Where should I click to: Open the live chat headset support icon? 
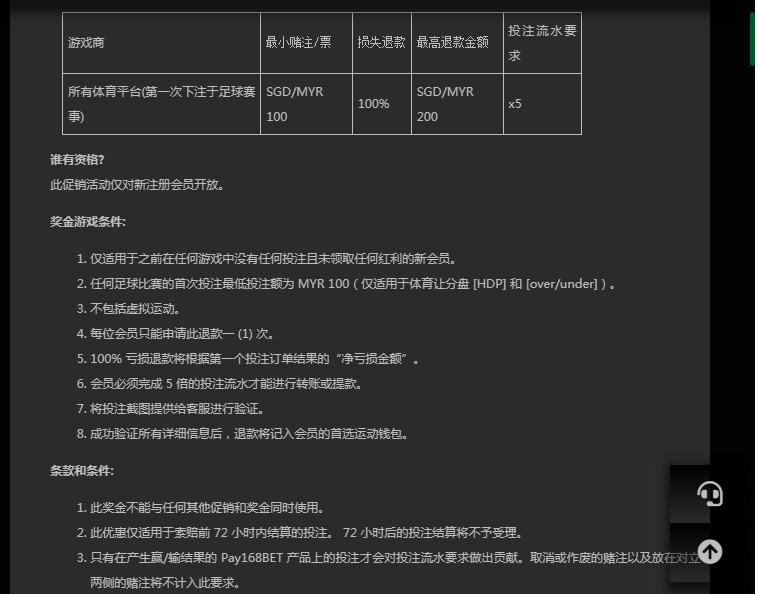pos(709,494)
